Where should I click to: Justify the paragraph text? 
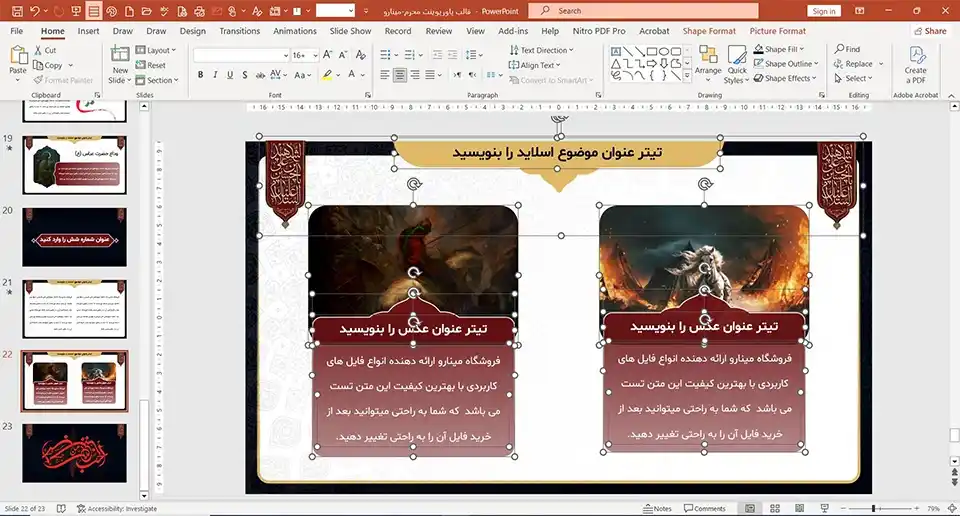[430, 75]
